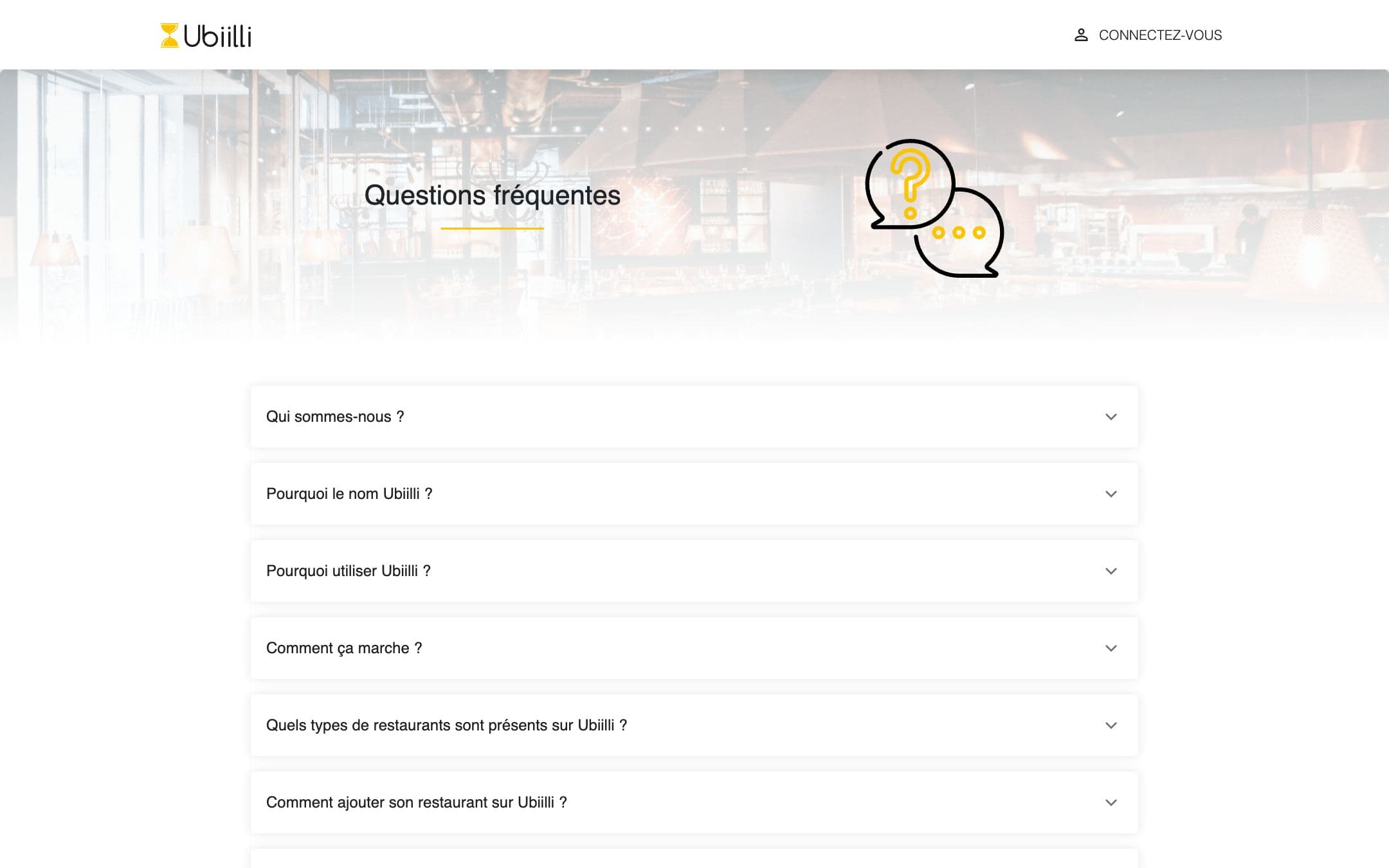Click the 'Questions fréquentes' page heading
The image size is (1389, 868).
click(493, 195)
